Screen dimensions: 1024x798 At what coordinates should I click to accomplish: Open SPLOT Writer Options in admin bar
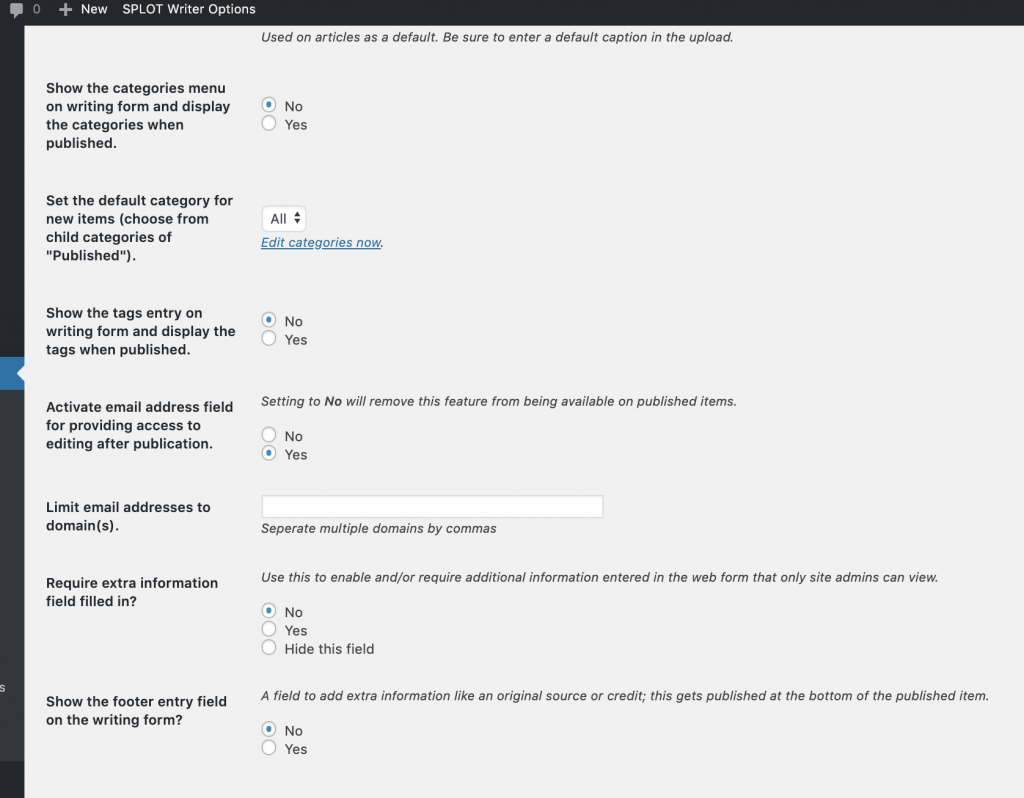(189, 9)
